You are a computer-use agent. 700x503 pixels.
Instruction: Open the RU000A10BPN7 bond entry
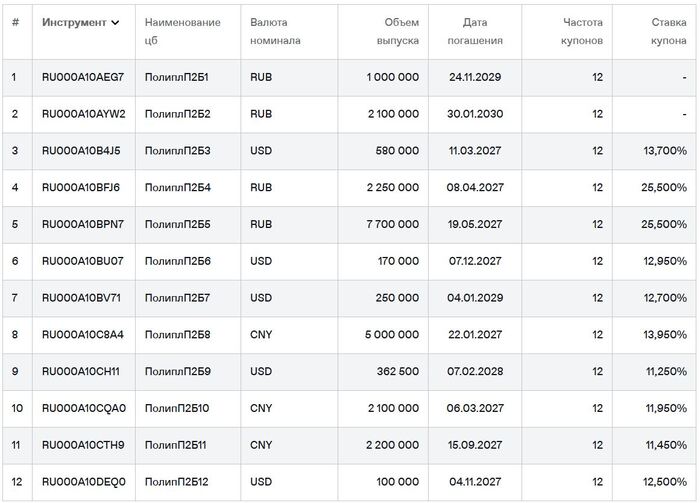point(83,225)
